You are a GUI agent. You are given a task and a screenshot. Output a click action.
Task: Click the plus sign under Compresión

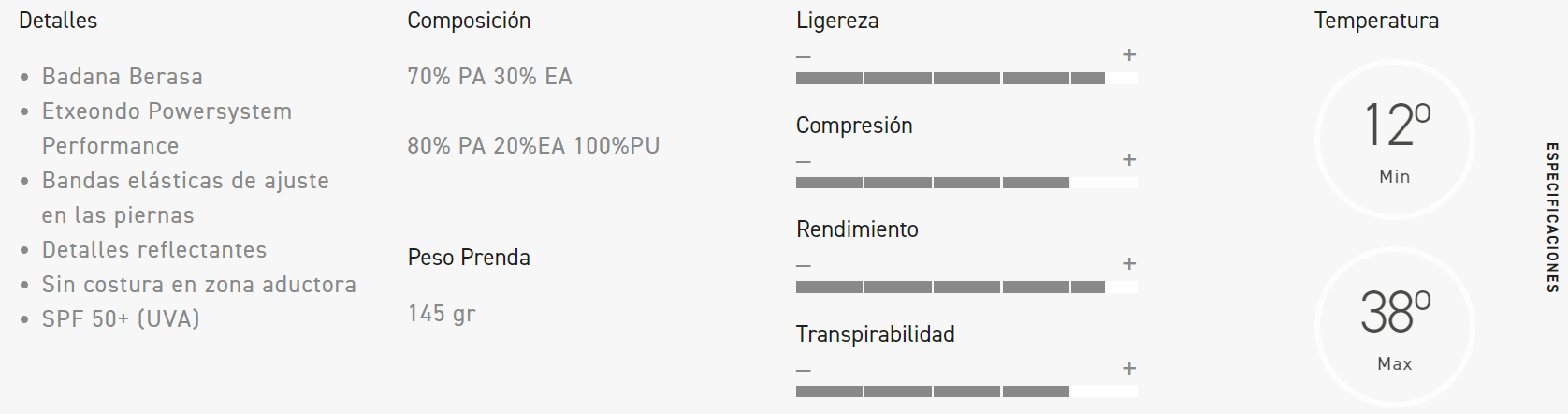1129,160
